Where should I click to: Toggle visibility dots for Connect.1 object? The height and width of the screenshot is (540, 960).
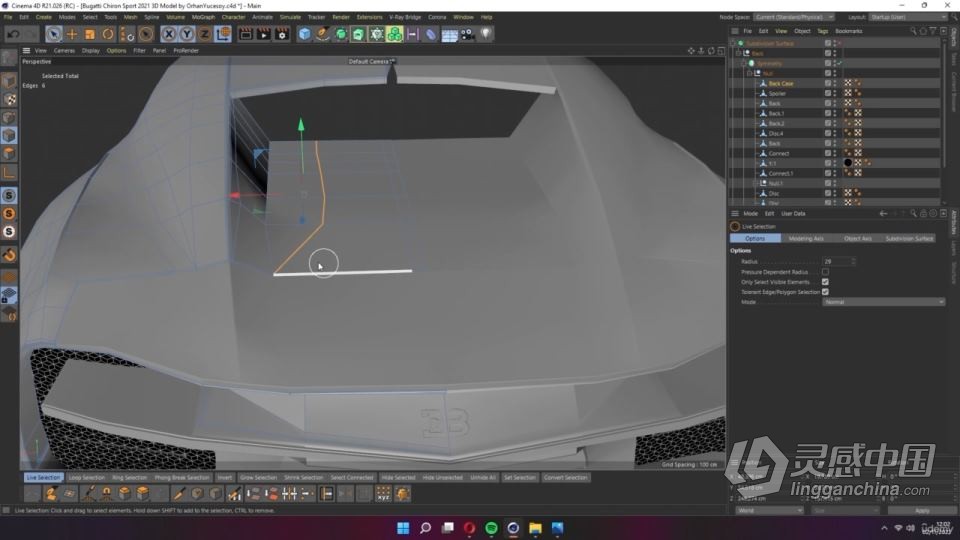pyautogui.click(x=835, y=173)
